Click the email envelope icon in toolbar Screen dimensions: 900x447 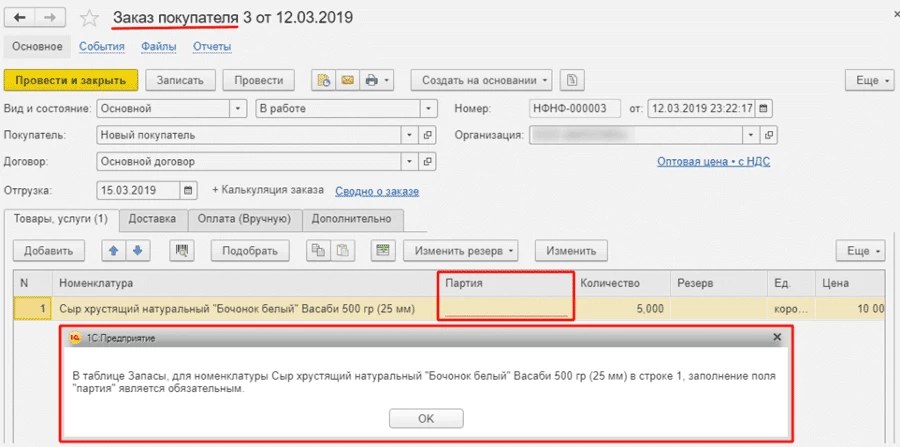346,80
